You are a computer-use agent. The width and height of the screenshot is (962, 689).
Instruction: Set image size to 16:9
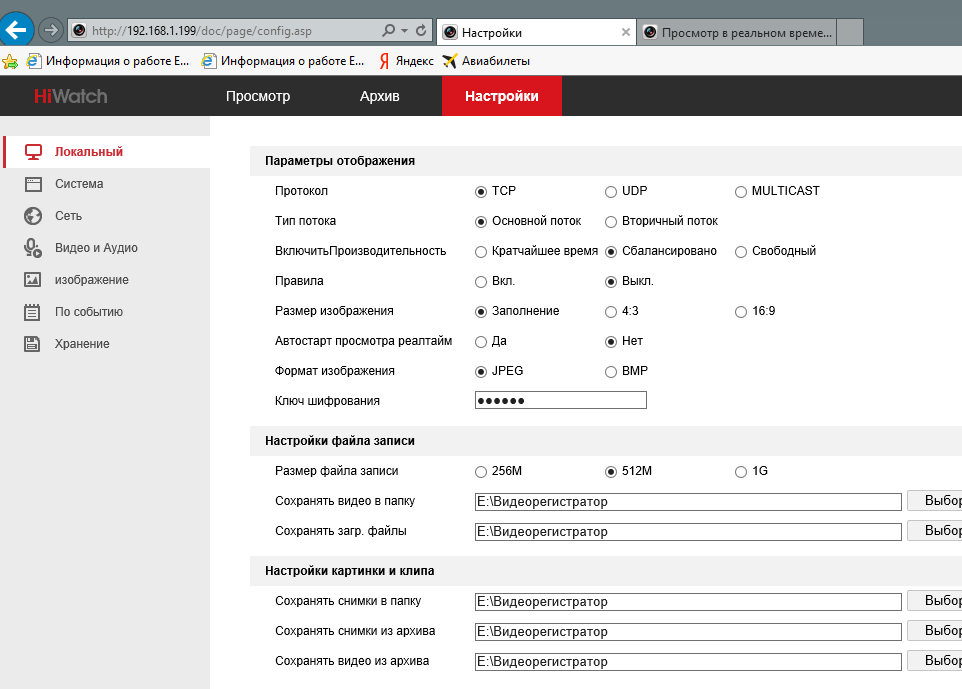[x=741, y=311]
